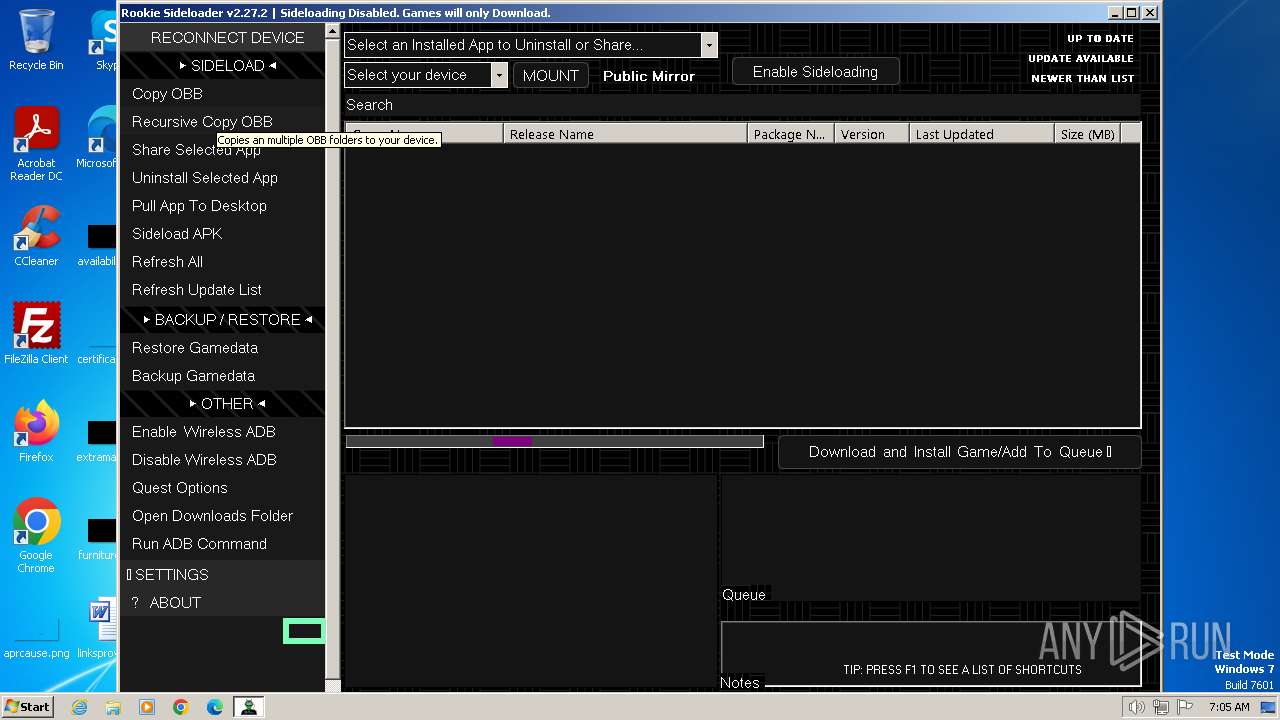Sort by Version column header

click(x=872, y=134)
